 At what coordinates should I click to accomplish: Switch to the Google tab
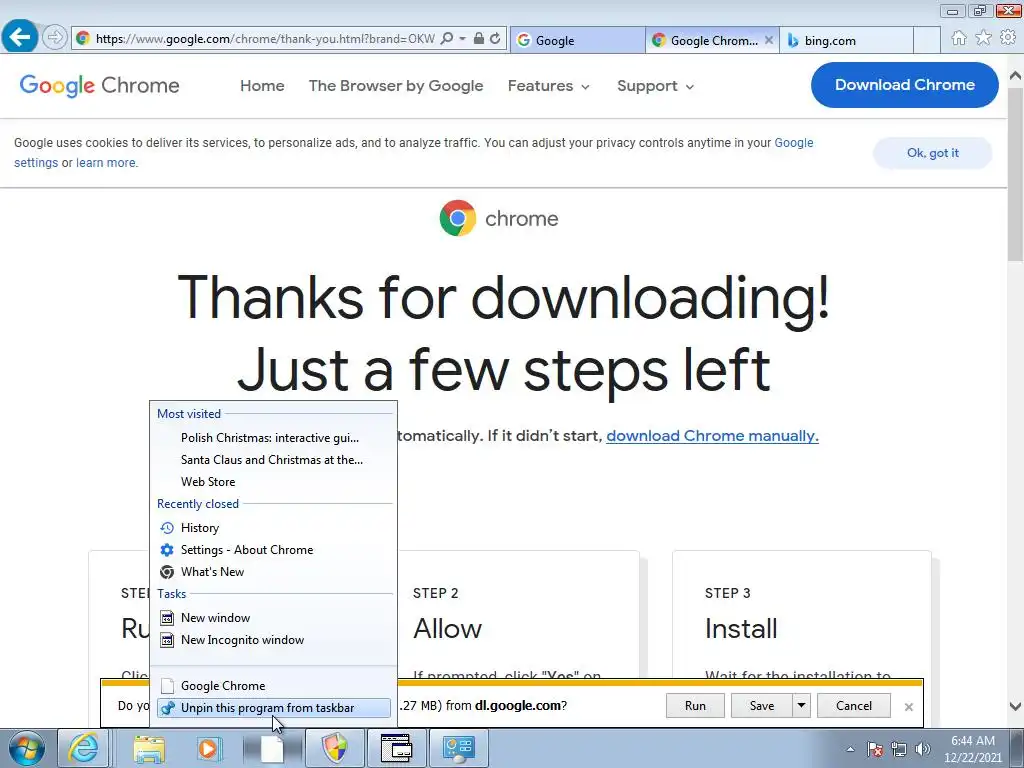click(577, 40)
